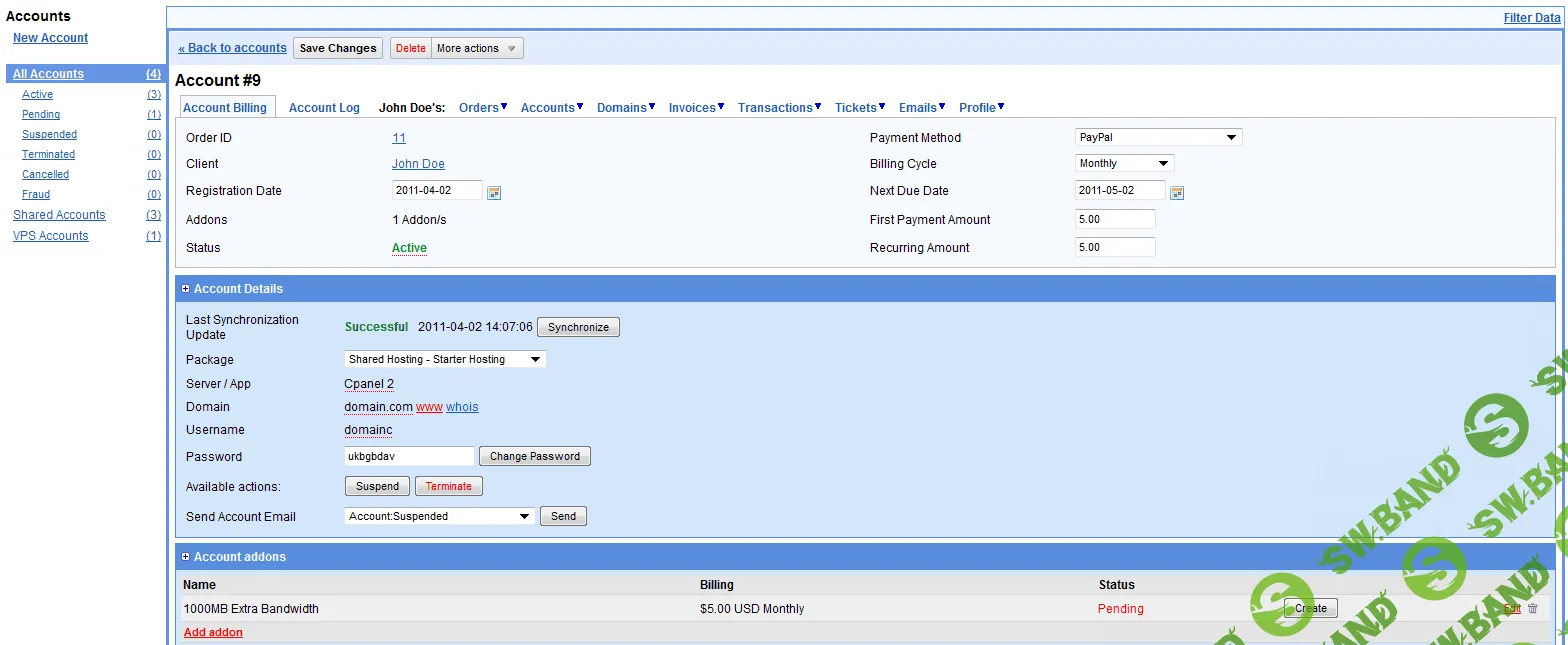Click the trash icon for Extra Bandwidth addon

coord(1533,608)
